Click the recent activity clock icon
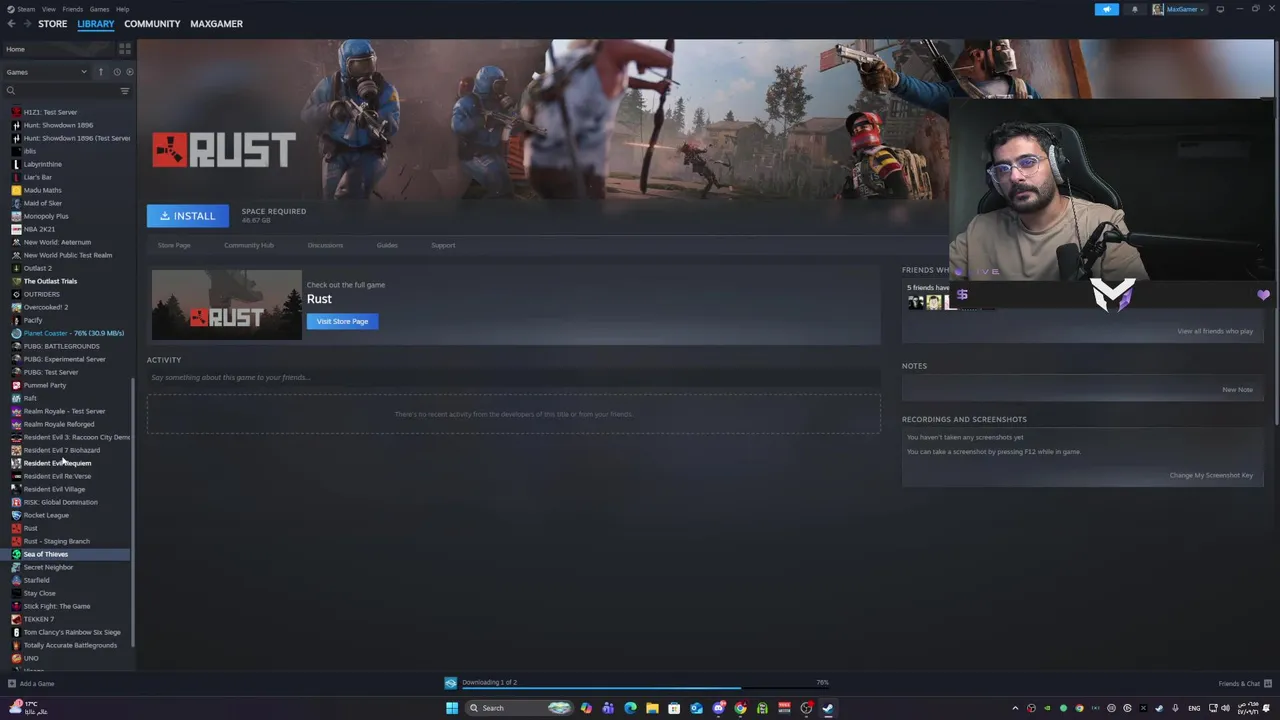Image resolution: width=1280 pixels, height=720 pixels. pos(116,72)
